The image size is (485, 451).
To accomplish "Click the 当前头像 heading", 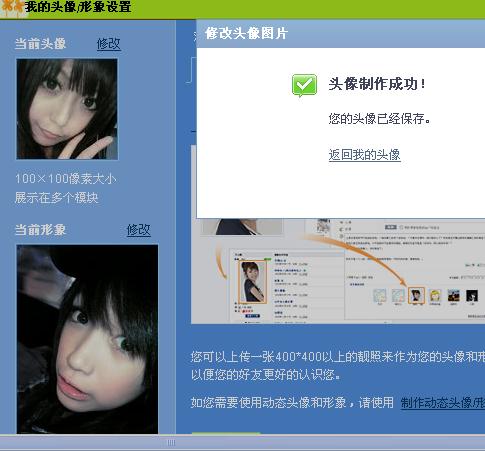I will pos(40,44).
